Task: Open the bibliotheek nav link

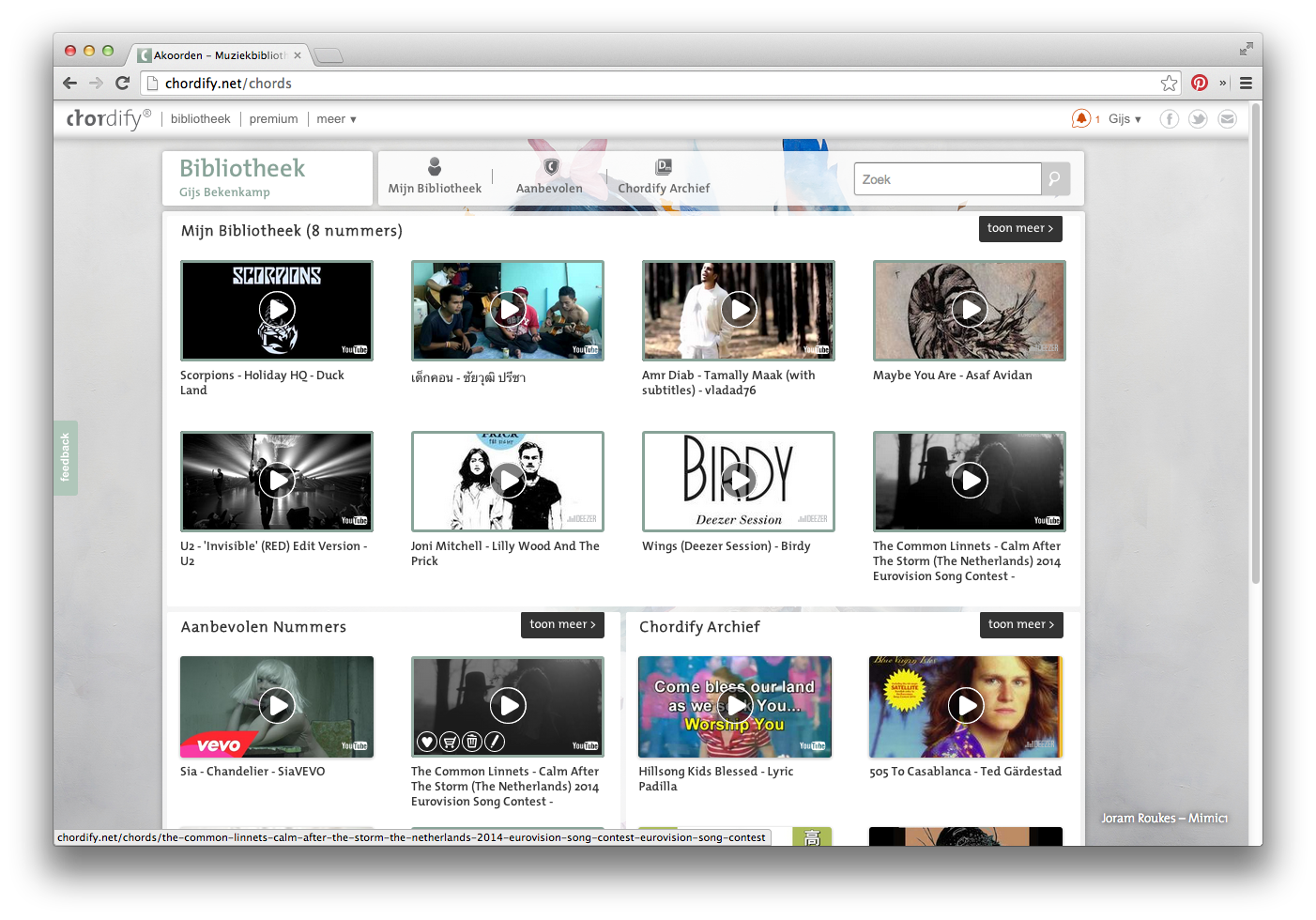Action: (200, 119)
